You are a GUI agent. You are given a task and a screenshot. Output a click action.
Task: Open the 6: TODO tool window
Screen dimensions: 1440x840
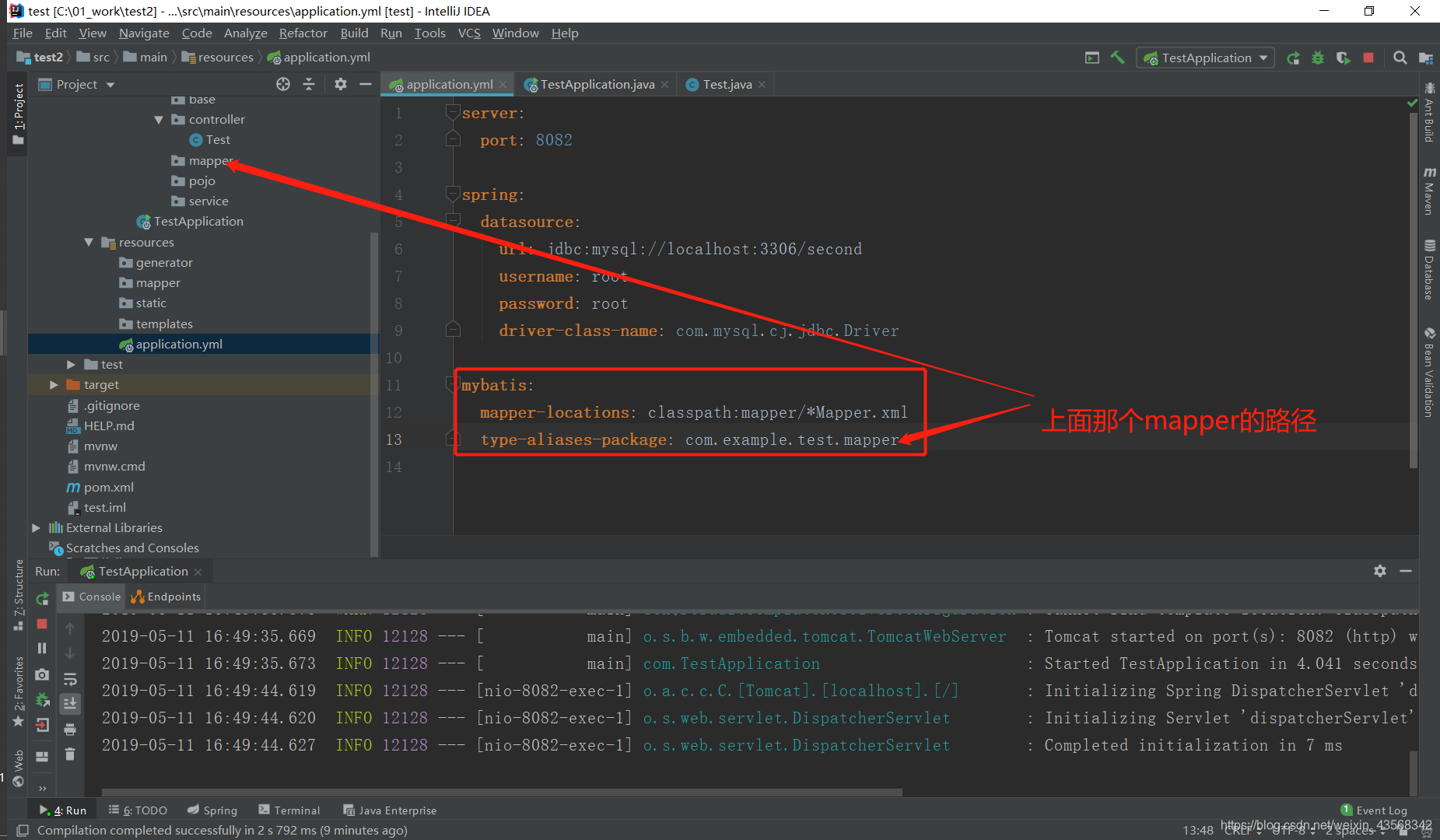click(x=138, y=810)
